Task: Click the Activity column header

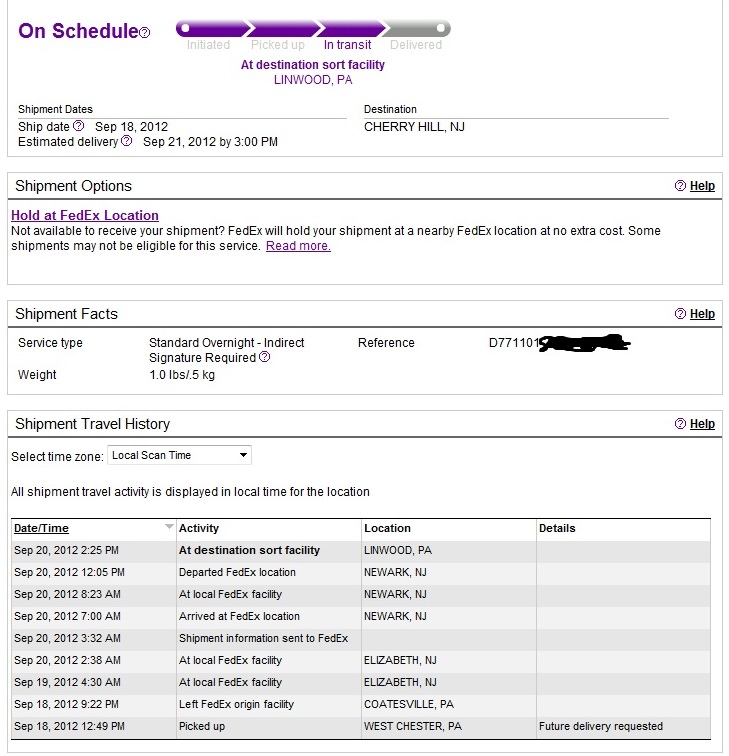Action: tap(199, 528)
